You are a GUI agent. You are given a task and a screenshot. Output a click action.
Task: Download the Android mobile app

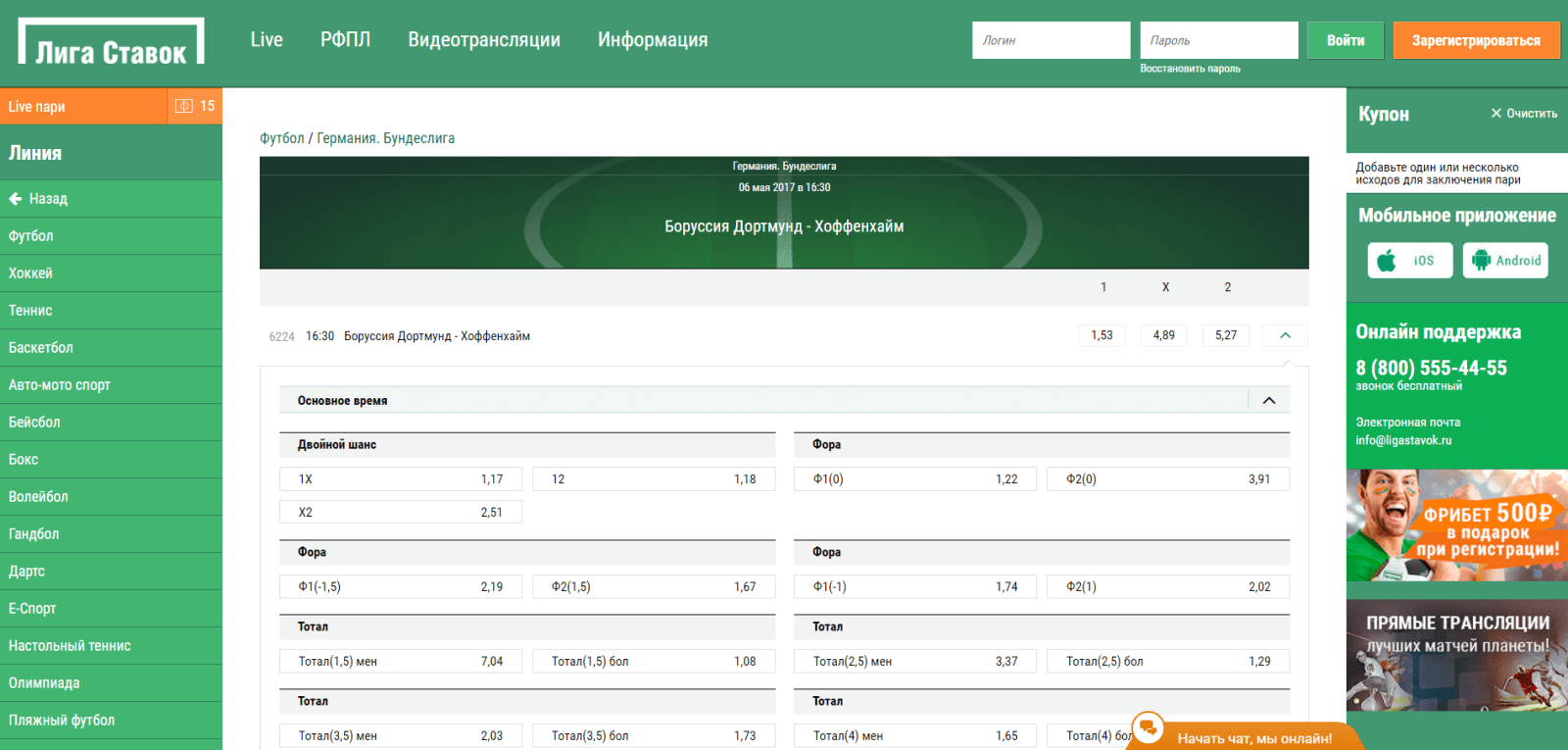tap(1505, 261)
